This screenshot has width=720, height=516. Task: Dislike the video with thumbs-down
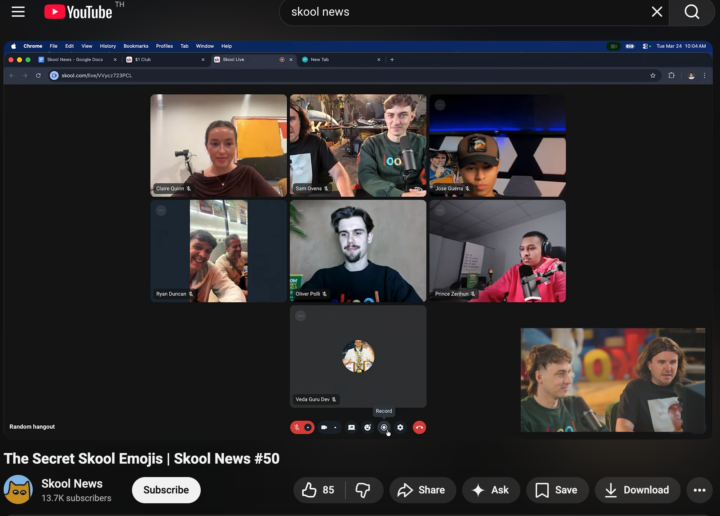coord(363,490)
